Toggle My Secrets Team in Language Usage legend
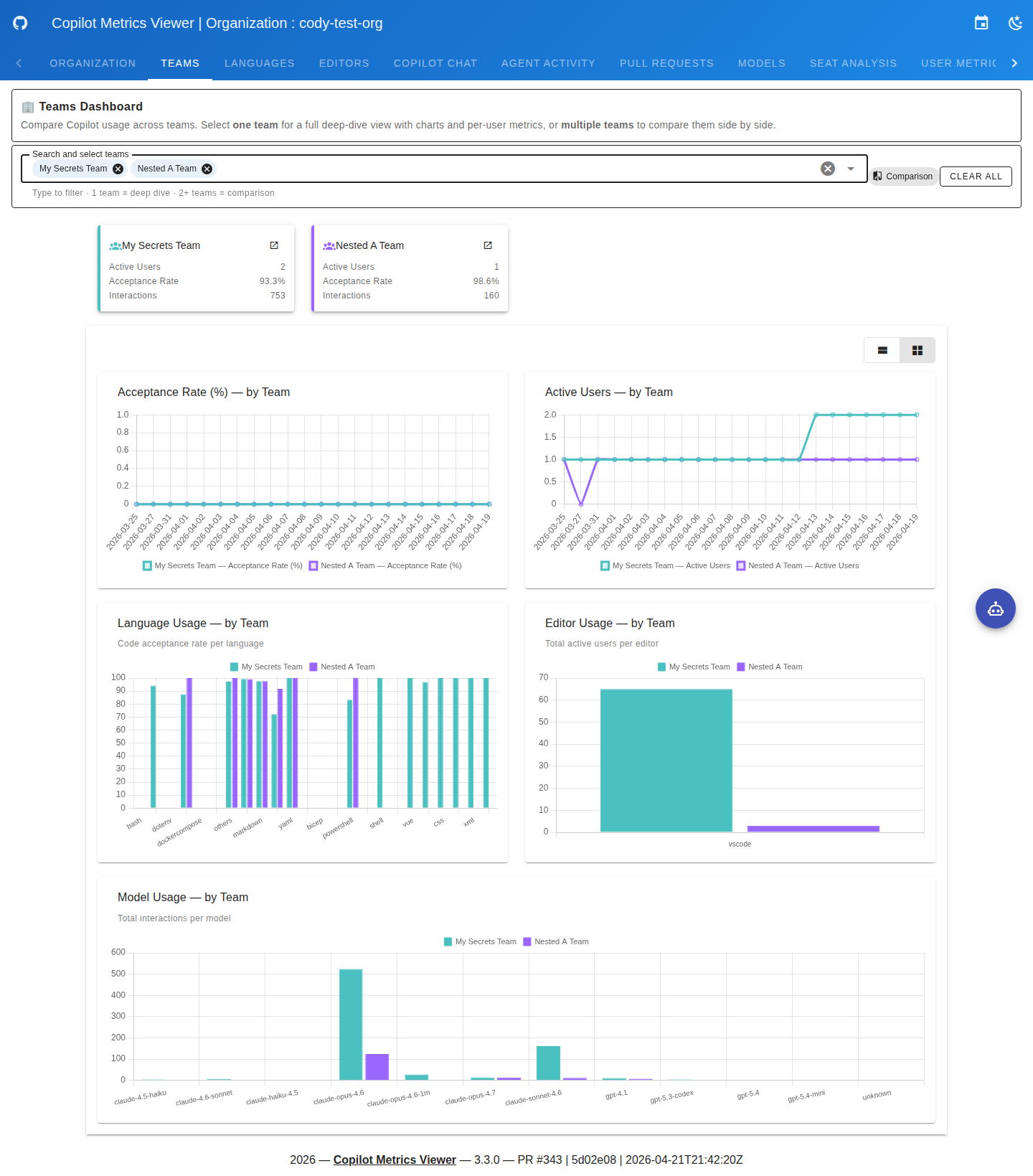 266,667
